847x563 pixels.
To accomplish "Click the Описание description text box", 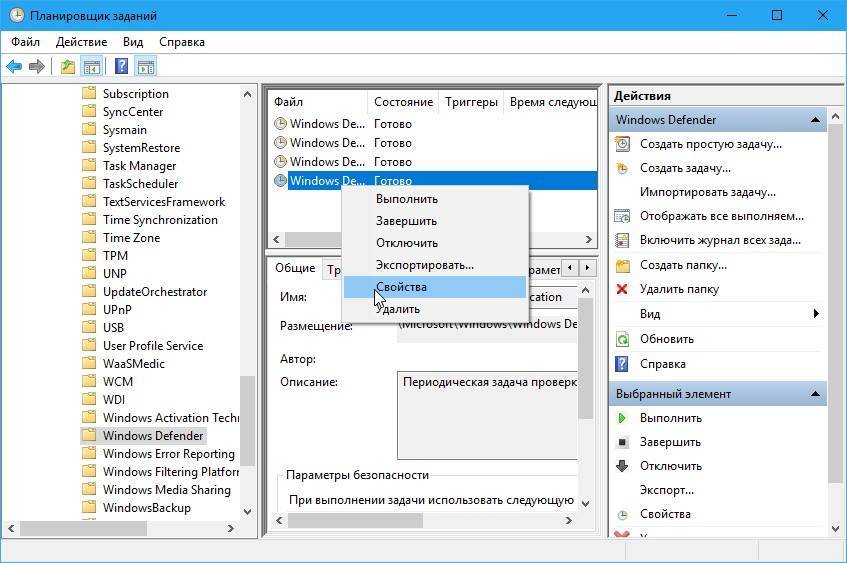I will 487,415.
